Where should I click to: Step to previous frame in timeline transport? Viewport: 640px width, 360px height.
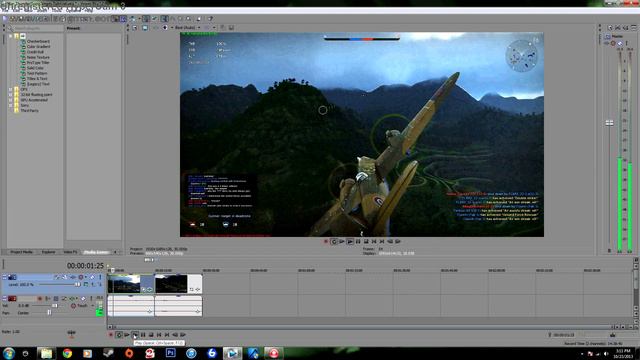tap(175, 335)
